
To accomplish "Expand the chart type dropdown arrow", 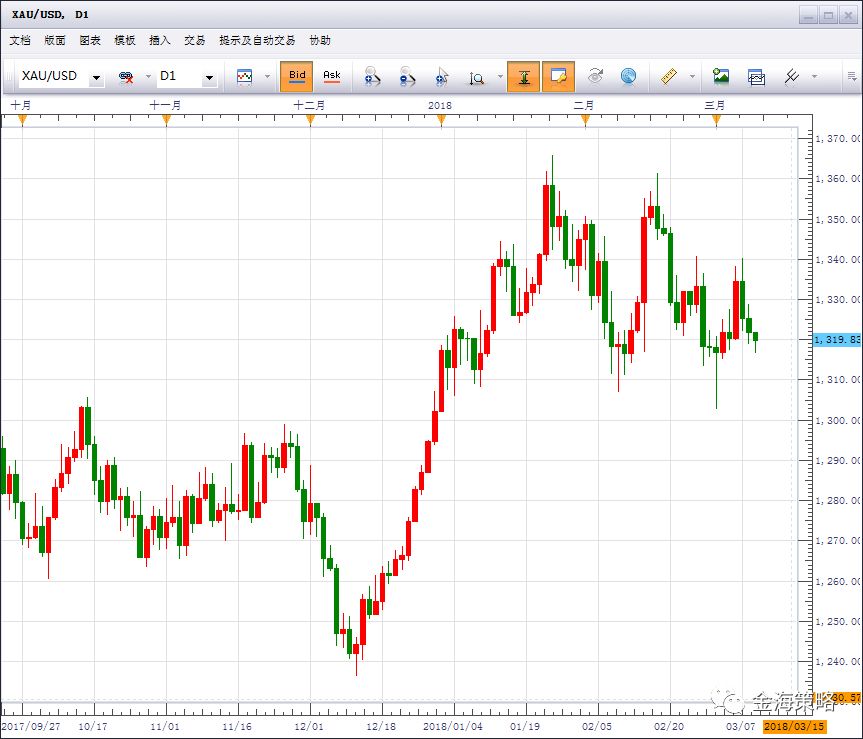I will pos(267,77).
